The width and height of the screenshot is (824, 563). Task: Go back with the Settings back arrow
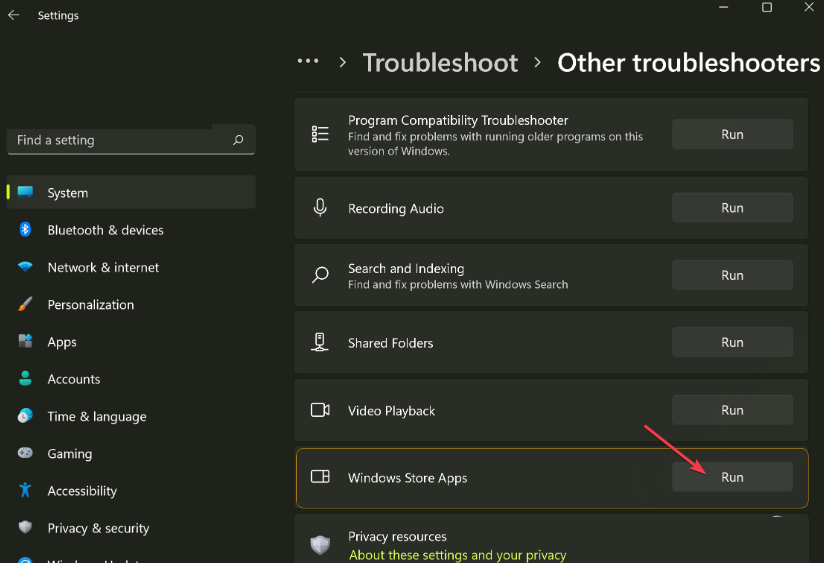pyautogui.click(x=14, y=15)
